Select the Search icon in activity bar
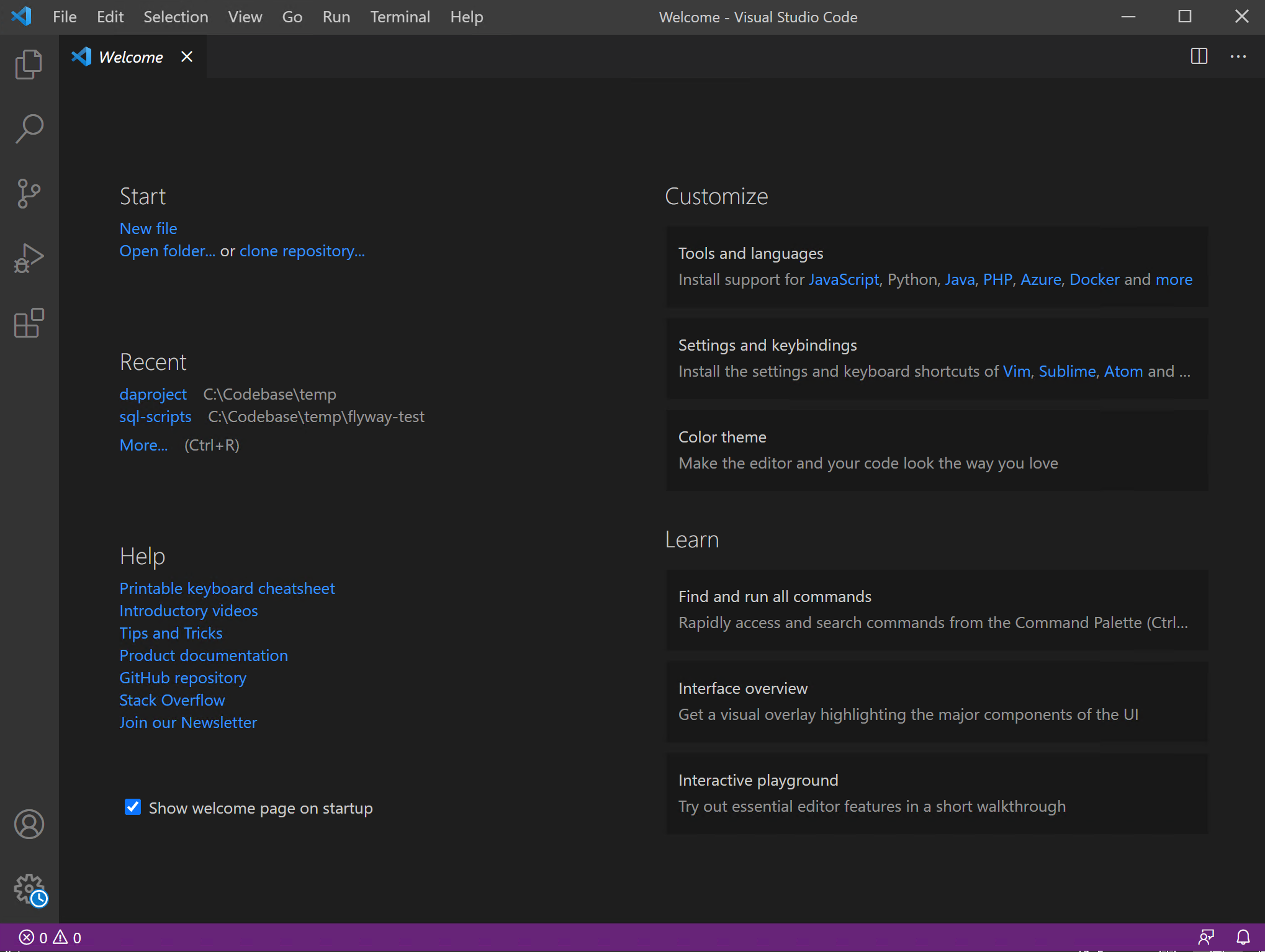 [29, 128]
